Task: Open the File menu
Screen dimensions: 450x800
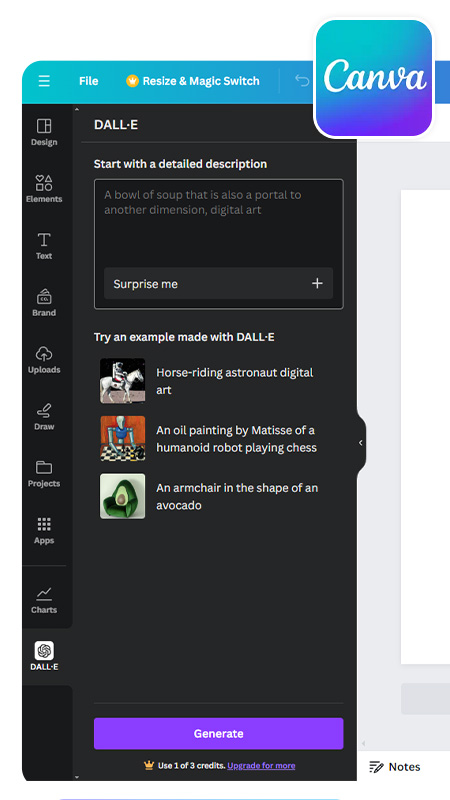Action: [x=89, y=81]
